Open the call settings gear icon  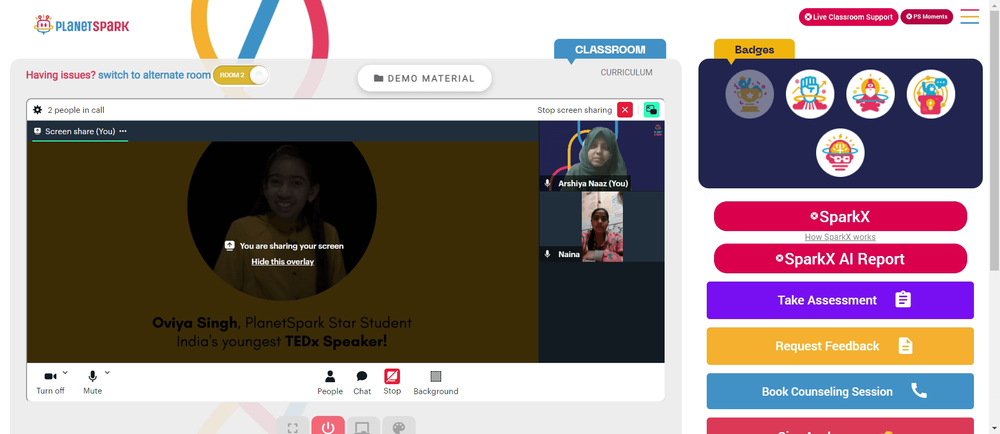pos(38,110)
